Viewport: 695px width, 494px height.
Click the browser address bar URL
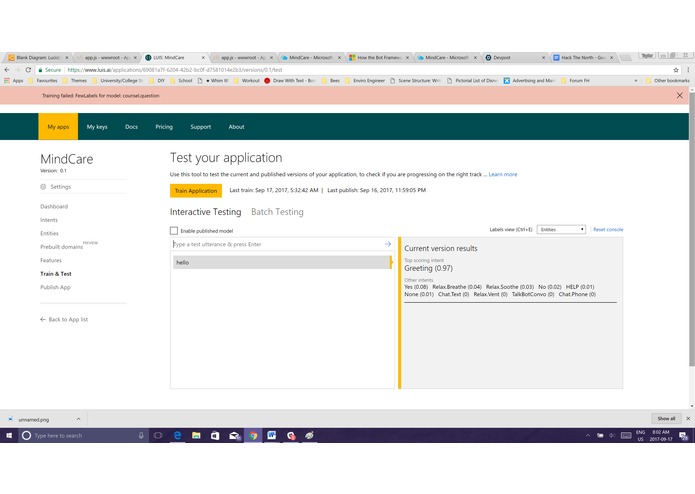pyautogui.click(x=175, y=70)
